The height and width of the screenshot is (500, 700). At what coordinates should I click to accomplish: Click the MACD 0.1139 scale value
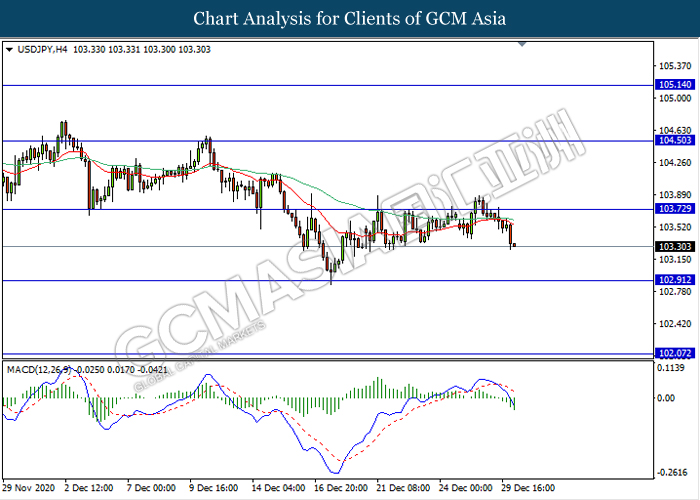click(x=671, y=368)
